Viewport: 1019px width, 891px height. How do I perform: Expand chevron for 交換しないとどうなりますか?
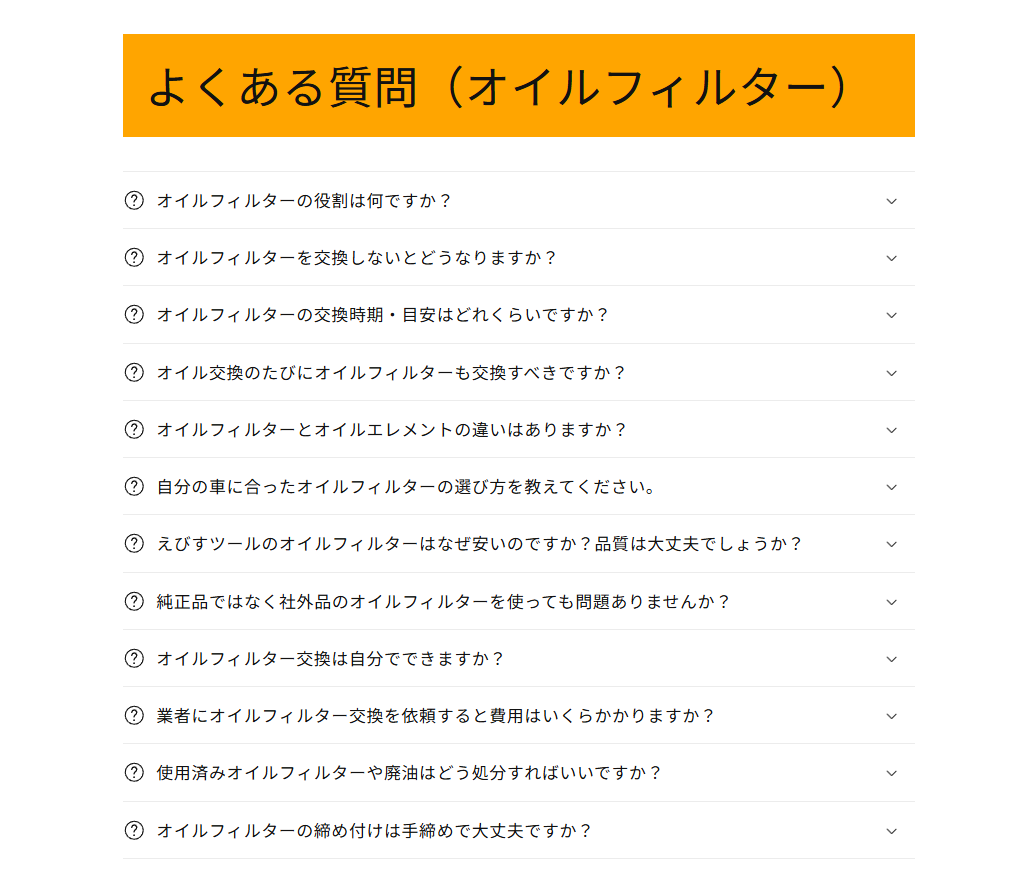point(892,258)
